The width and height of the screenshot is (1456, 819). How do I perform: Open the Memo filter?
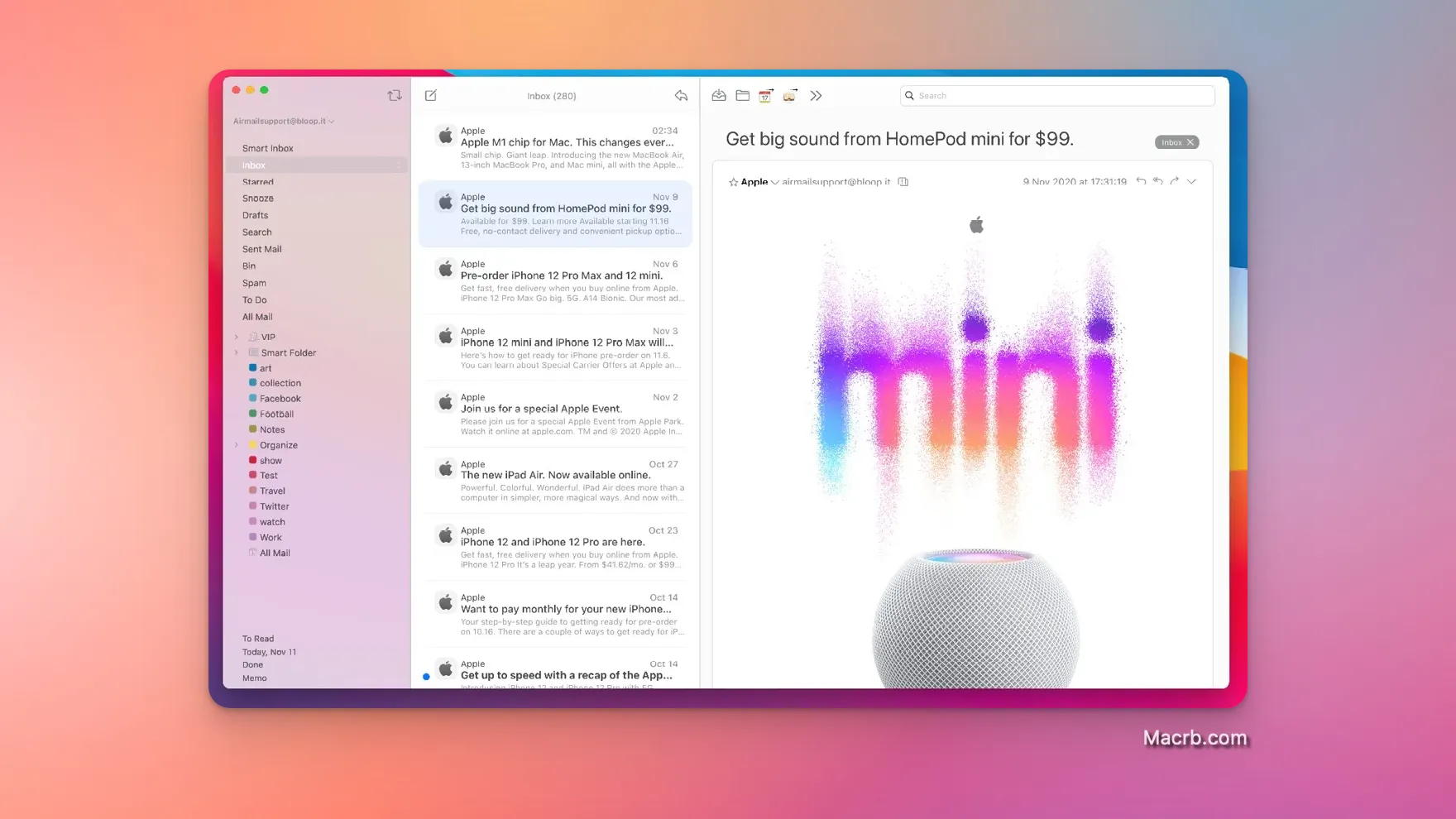coord(254,678)
